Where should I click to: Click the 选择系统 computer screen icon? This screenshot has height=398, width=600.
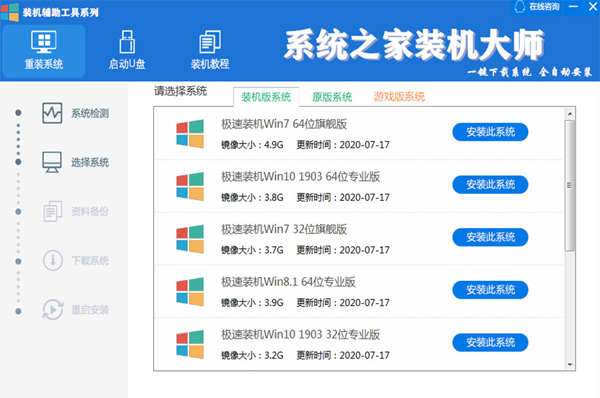[x=52, y=162]
